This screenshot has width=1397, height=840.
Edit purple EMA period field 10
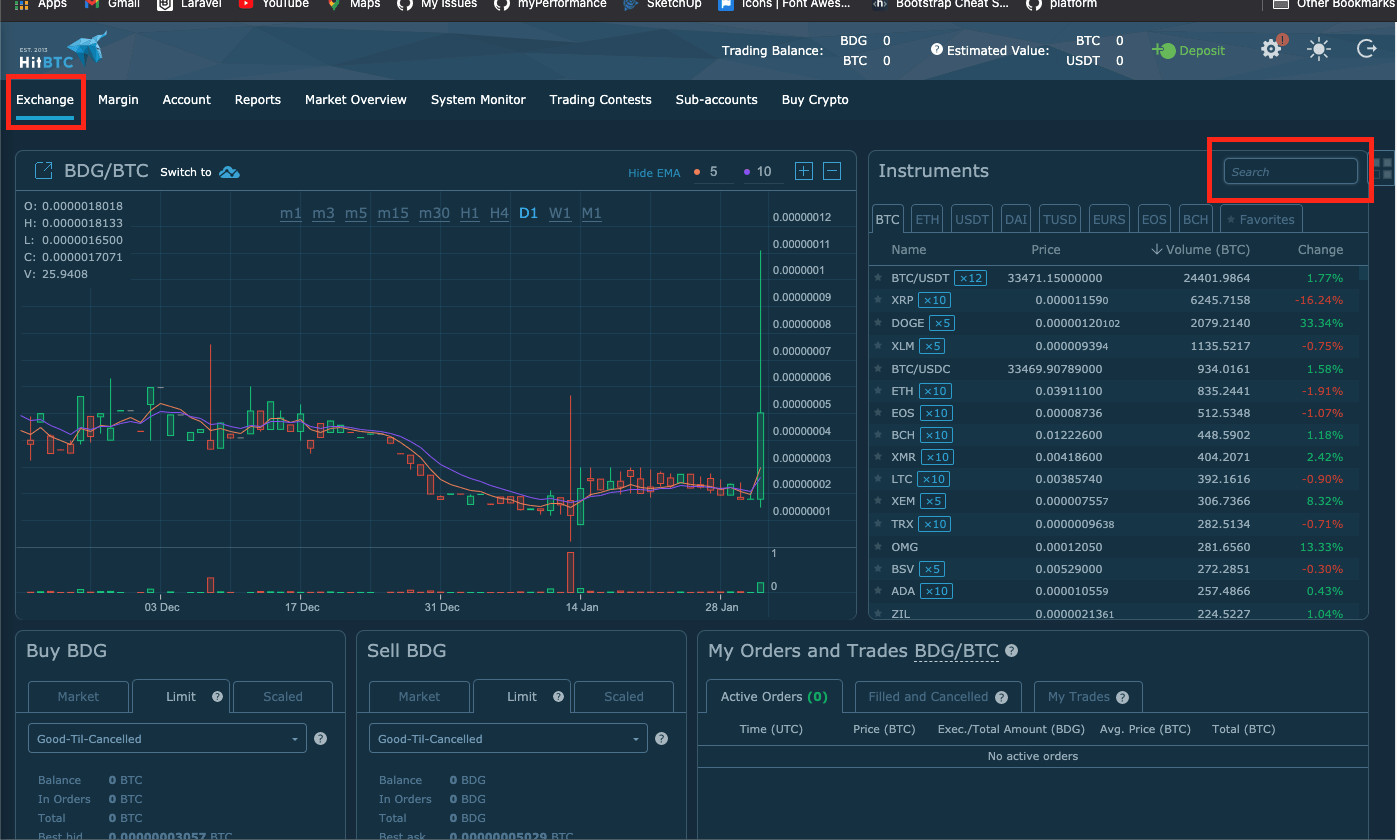764,172
